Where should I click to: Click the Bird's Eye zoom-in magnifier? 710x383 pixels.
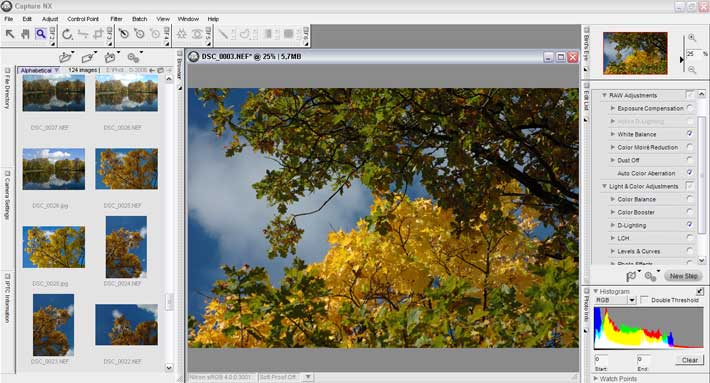pos(692,38)
